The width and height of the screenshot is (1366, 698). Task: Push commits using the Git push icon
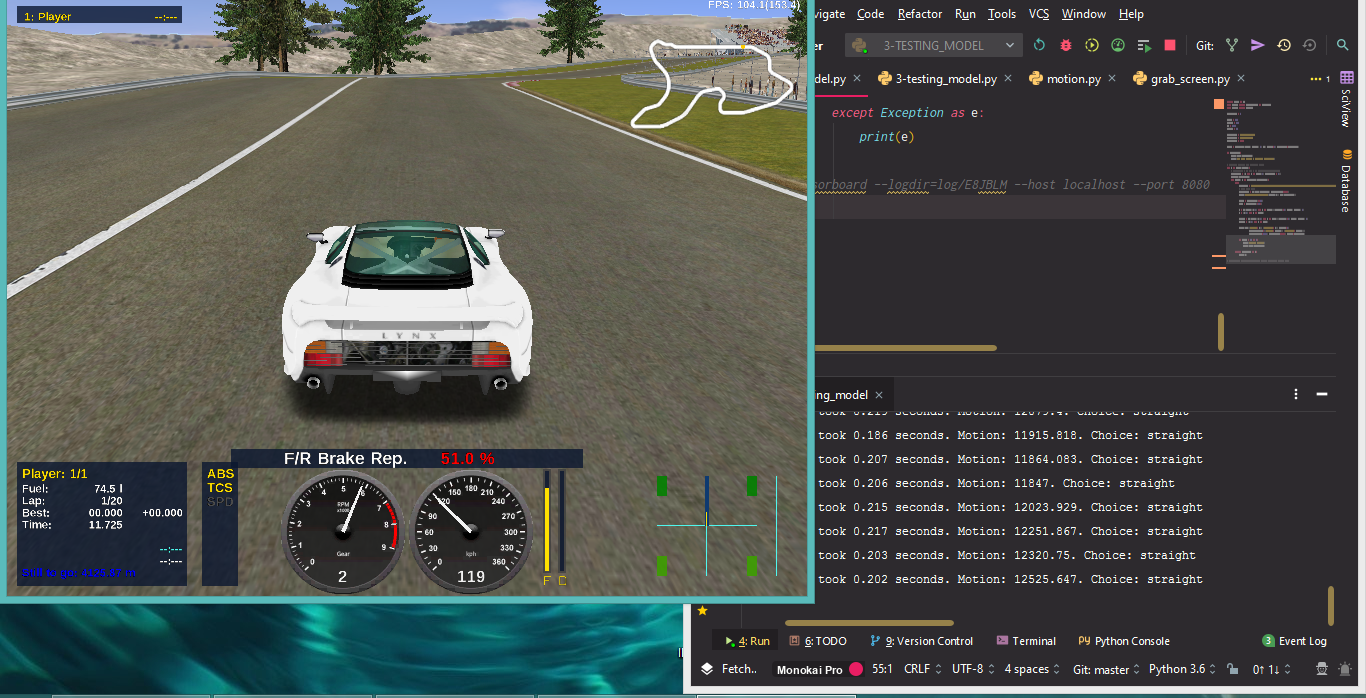pos(1257,45)
